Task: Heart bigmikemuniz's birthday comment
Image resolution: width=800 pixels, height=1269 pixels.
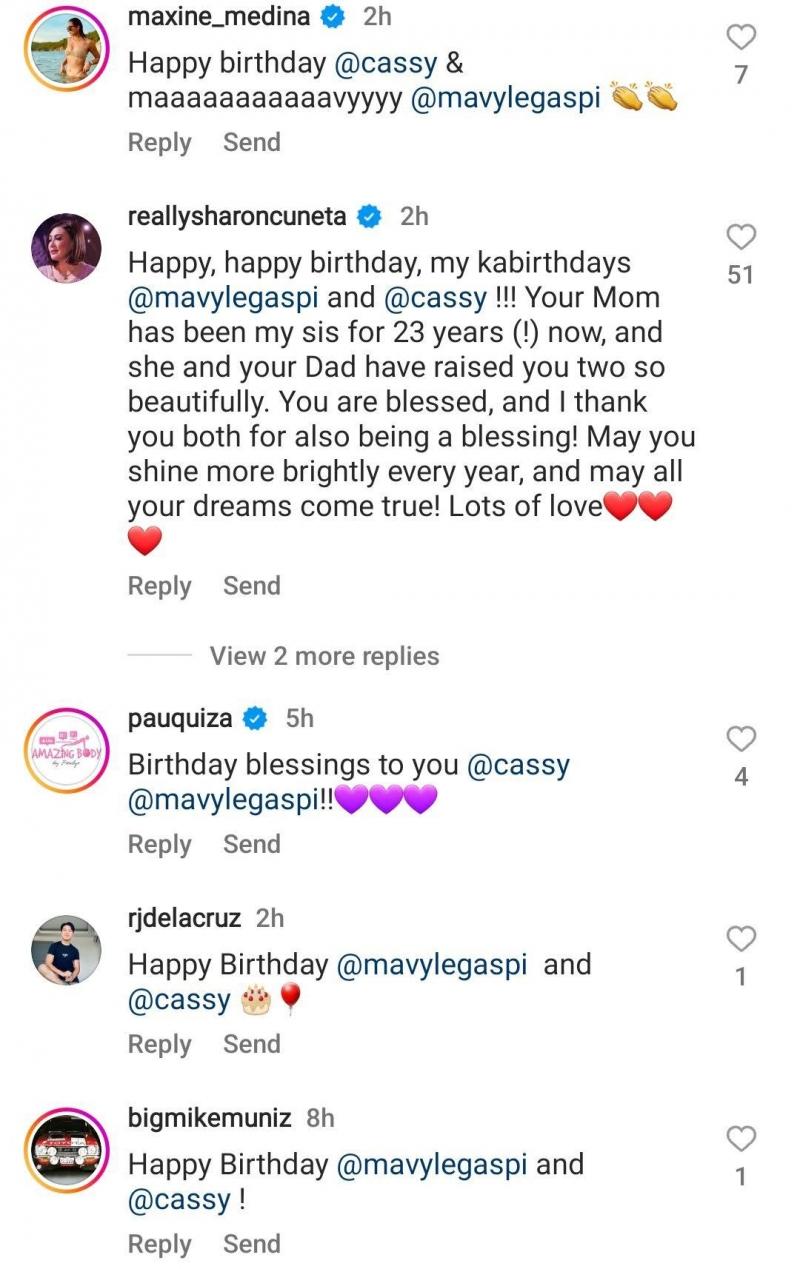Action: (740, 1139)
